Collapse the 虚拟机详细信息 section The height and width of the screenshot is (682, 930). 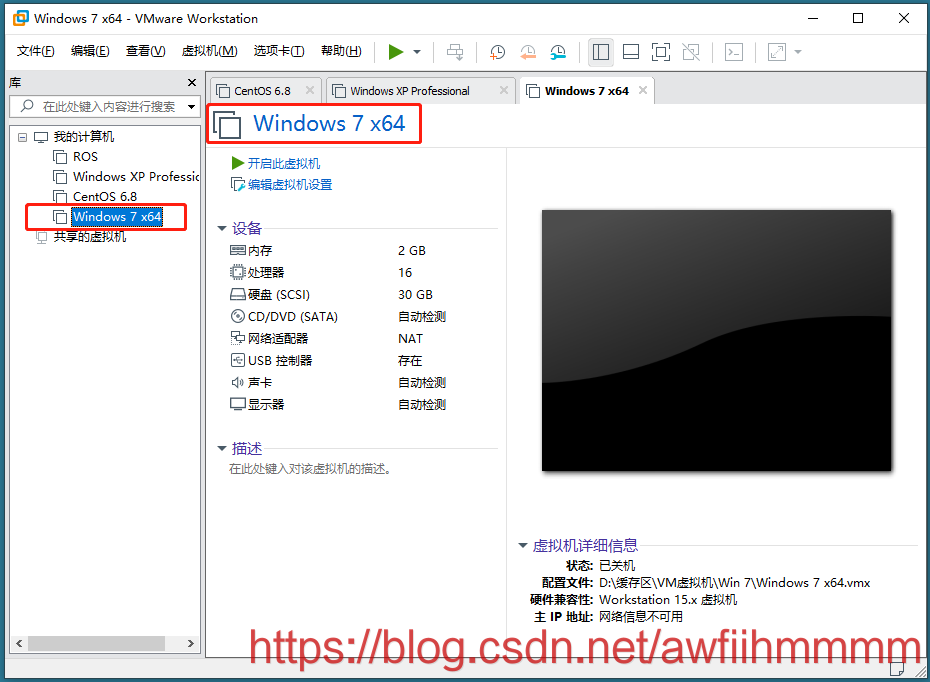click(x=523, y=546)
